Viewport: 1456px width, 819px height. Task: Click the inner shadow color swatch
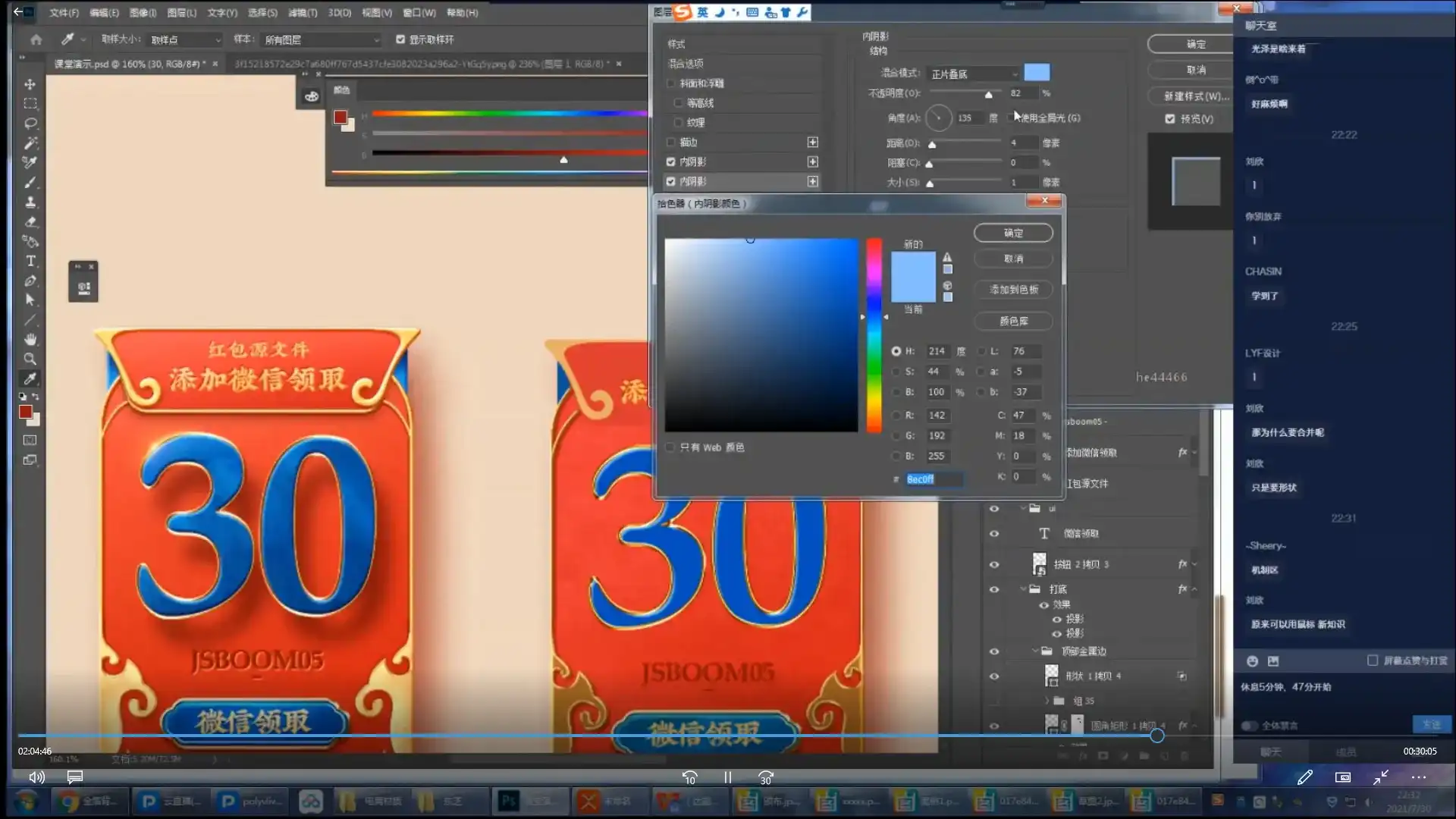pos(1037,72)
